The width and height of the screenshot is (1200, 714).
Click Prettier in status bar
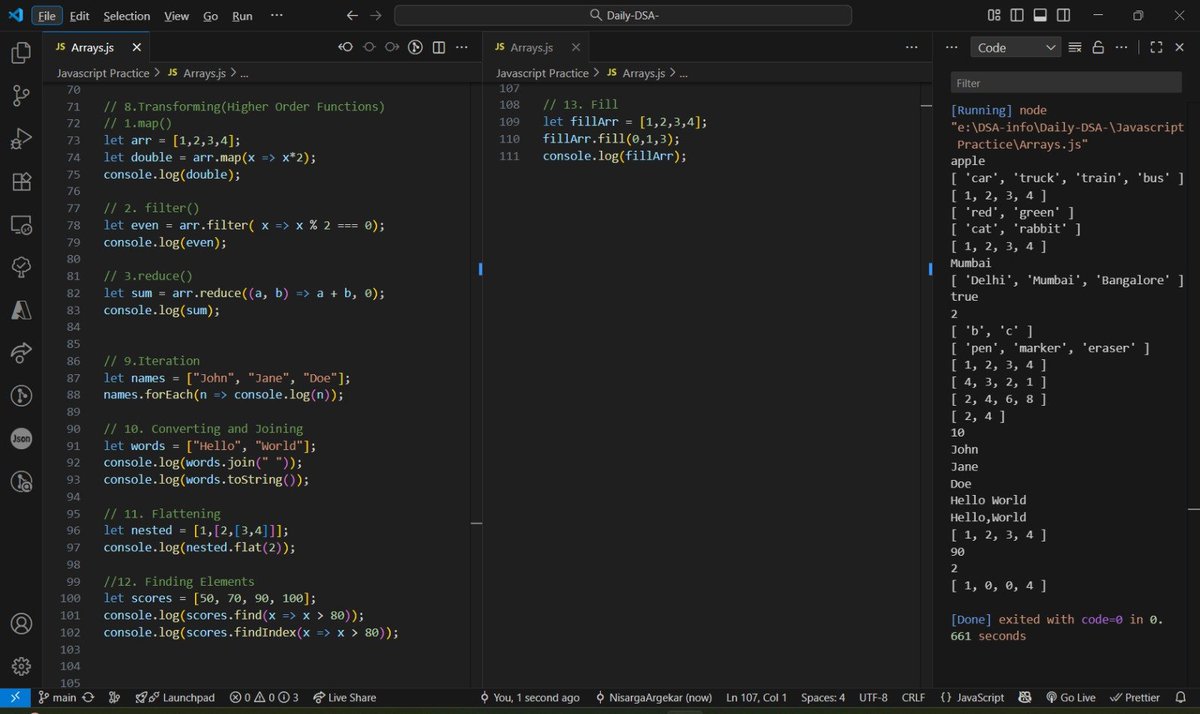coord(1135,697)
